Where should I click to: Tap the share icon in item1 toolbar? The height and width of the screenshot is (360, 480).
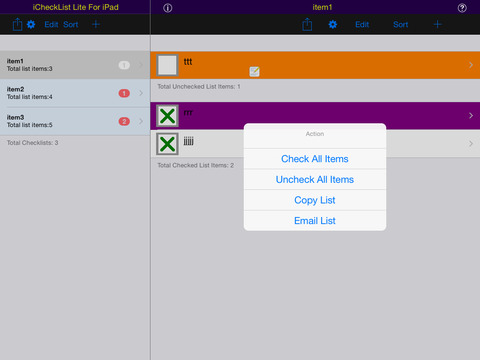(x=307, y=24)
